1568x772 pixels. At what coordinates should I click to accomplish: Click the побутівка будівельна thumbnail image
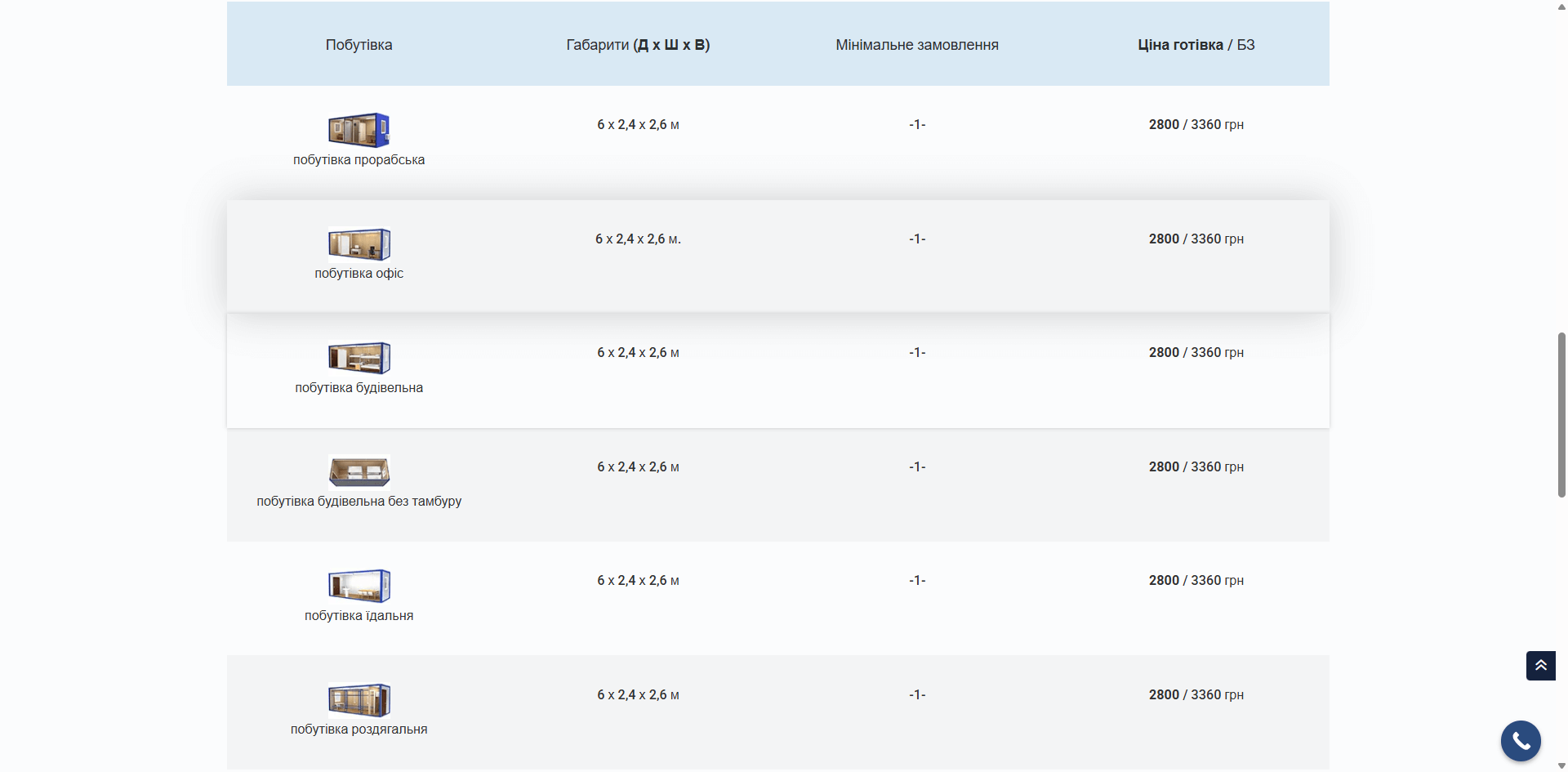359,358
